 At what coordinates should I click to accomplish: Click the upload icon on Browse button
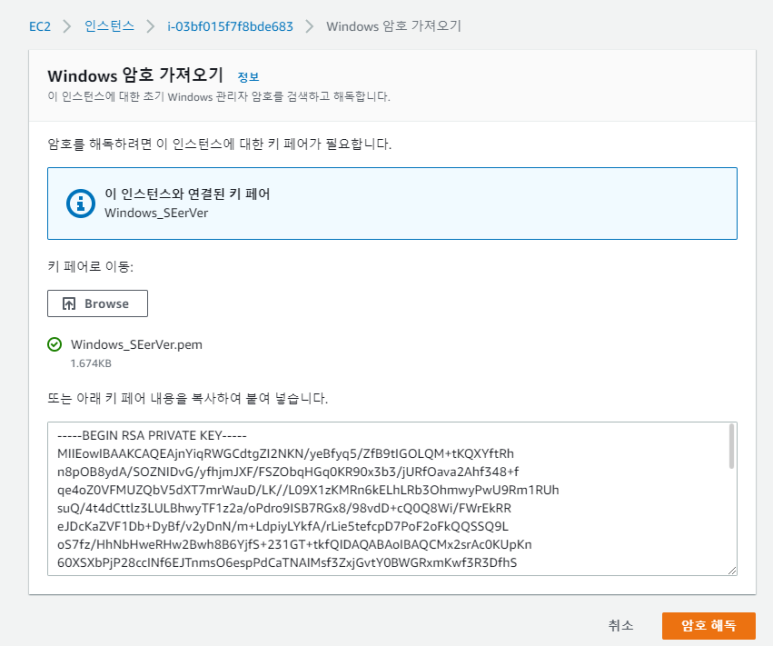(69, 303)
